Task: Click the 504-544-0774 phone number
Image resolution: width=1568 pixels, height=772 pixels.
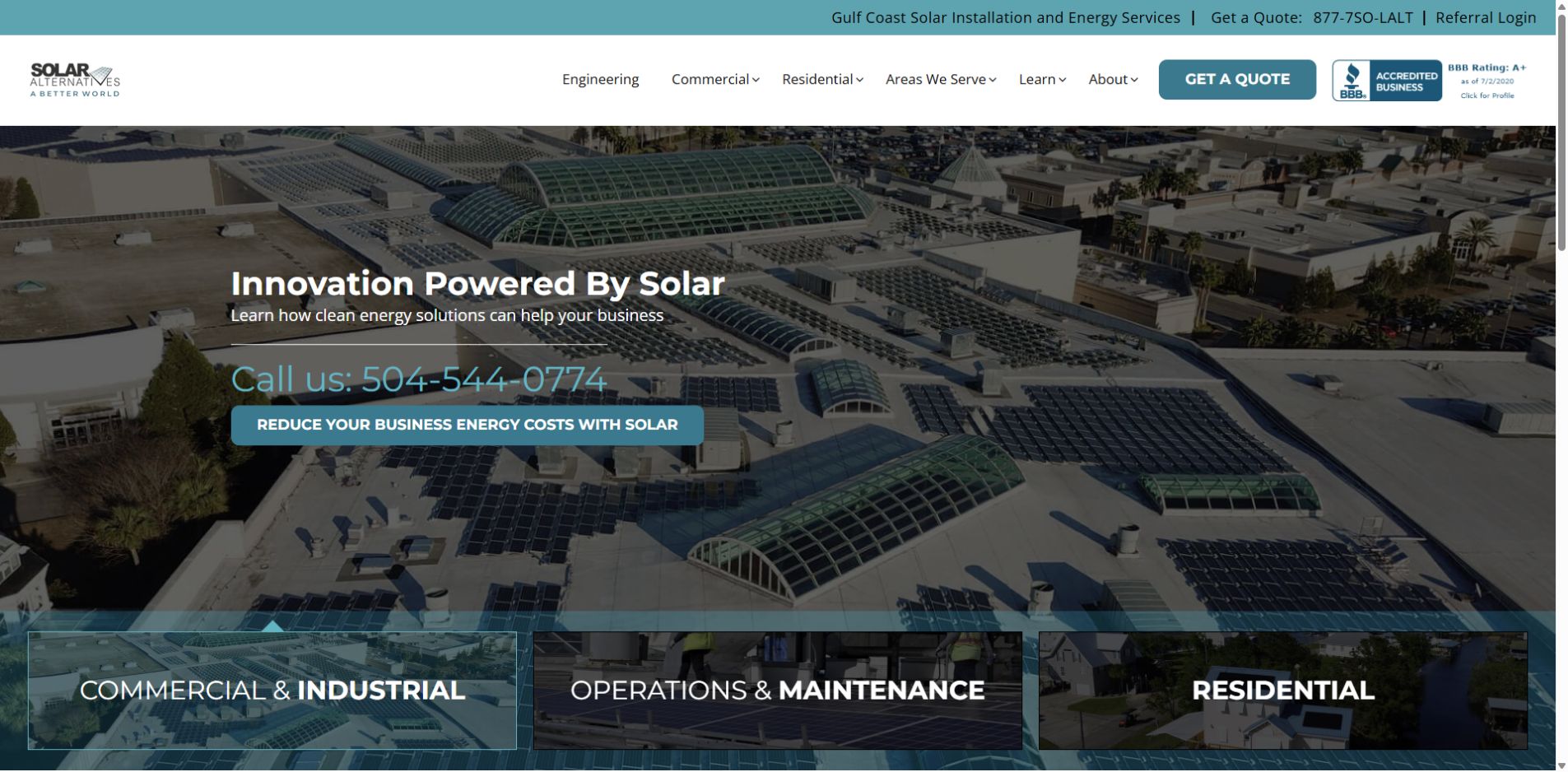Action: pyautogui.click(x=484, y=379)
